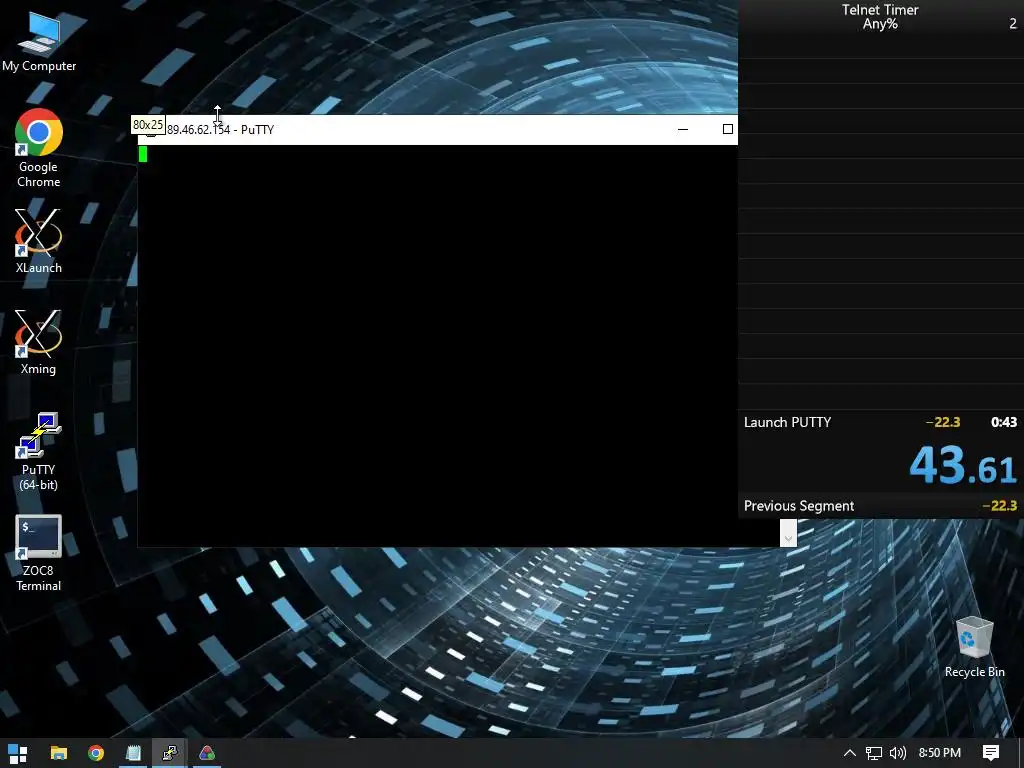1024x768 pixels.
Task: Open the 8:50 PM clock
Action: tap(940, 753)
